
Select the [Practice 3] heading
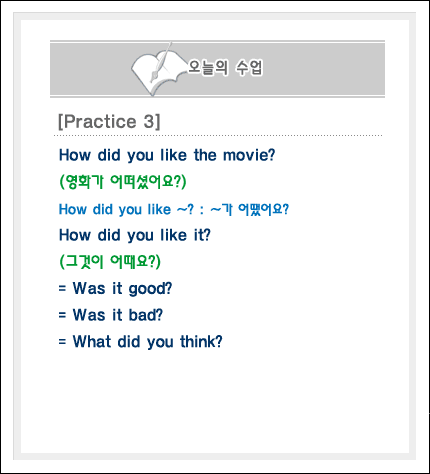click(109, 121)
